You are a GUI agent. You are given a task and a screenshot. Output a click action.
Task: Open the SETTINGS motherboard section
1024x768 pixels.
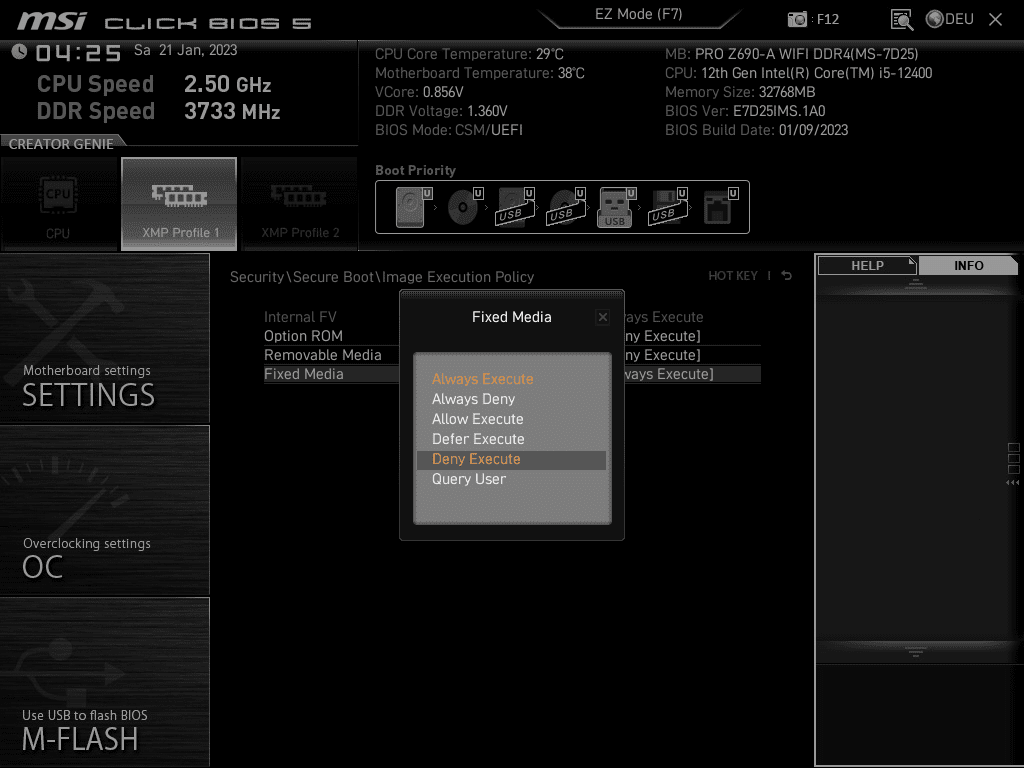point(104,338)
